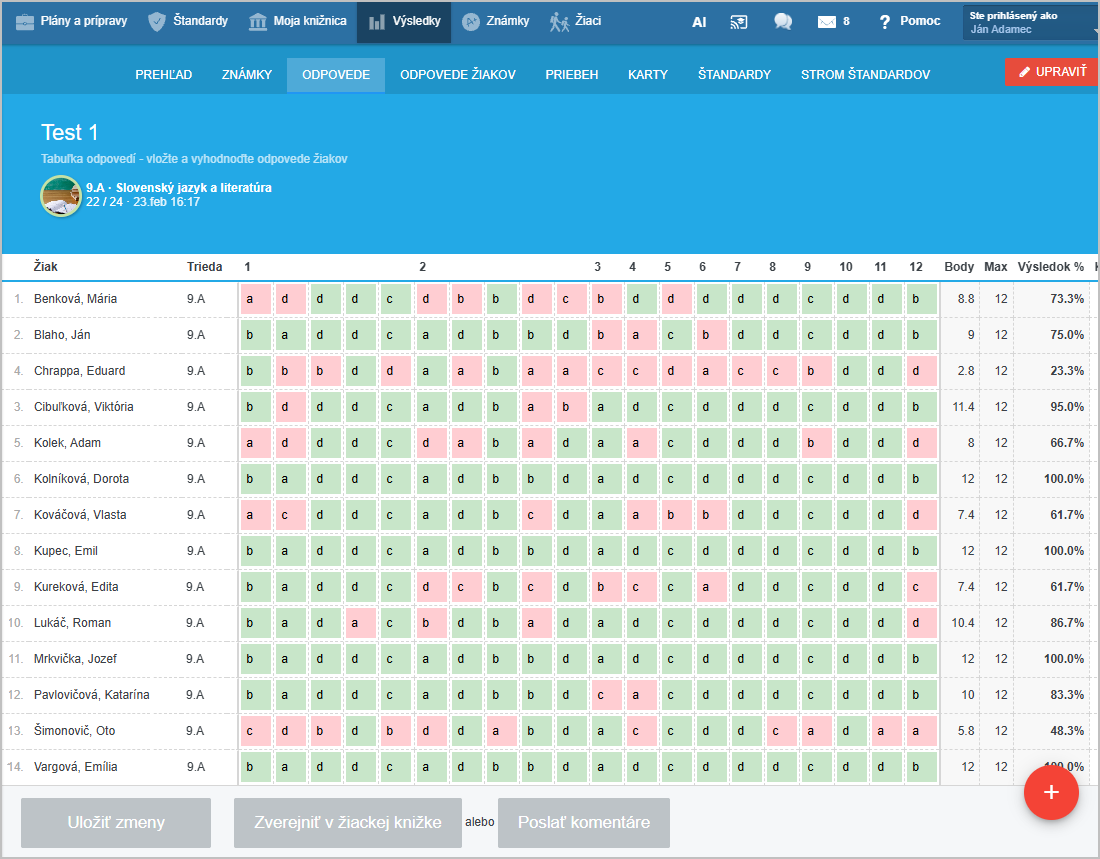
Task: Switch to the Odpovede žiakov tab
Action: tap(458, 75)
